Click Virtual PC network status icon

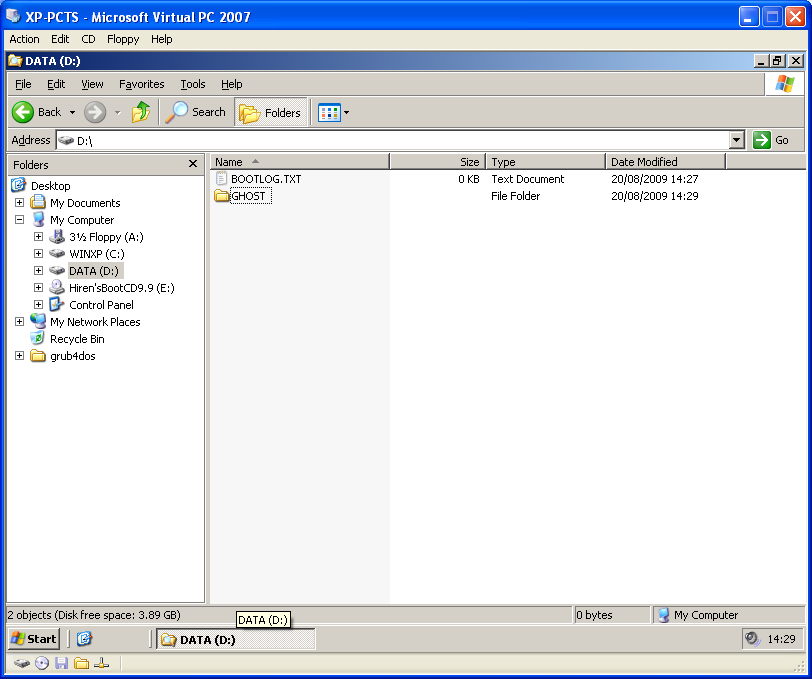102,663
